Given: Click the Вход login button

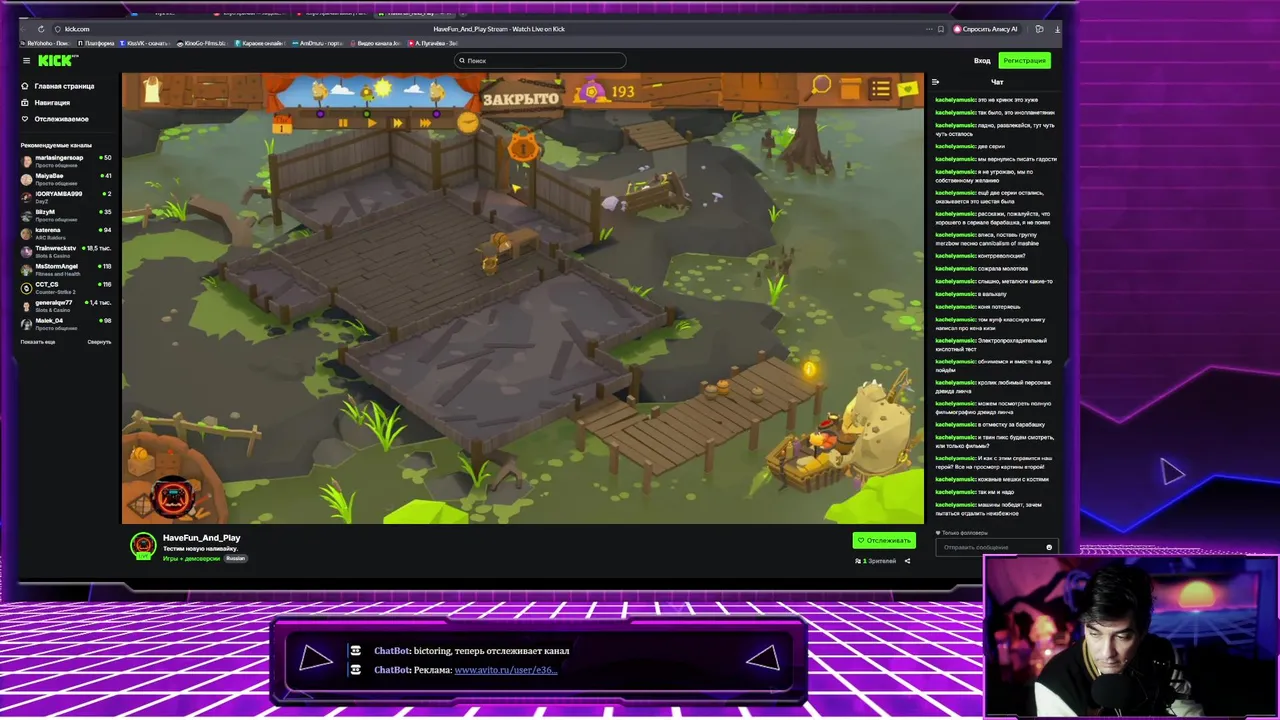Looking at the screenshot, I should pos(982,61).
